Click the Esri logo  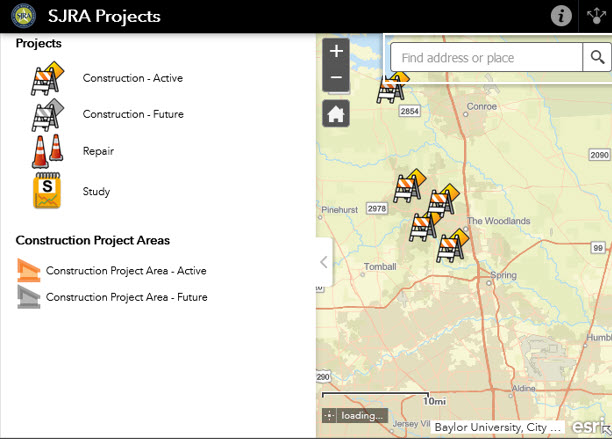pos(587,426)
